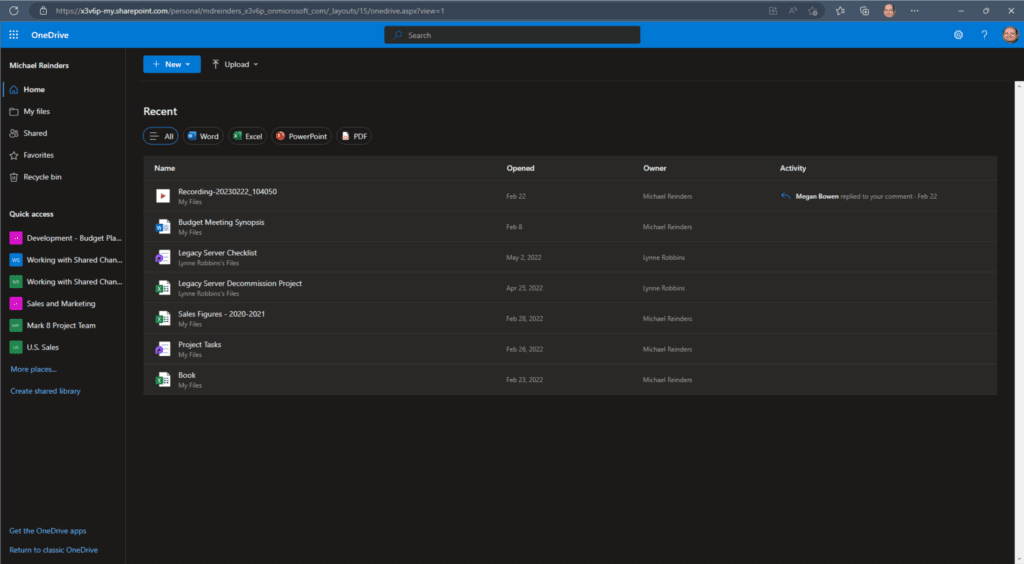1024x564 pixels.
Task: Click Return to classic OneDrive link
Action: pos(54,550)
